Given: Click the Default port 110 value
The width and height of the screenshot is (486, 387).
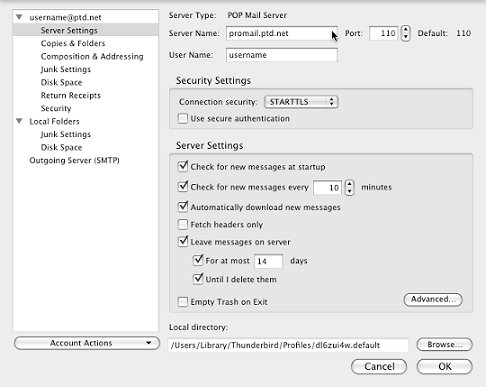Looking at the screenshot, I should [463, 33].
